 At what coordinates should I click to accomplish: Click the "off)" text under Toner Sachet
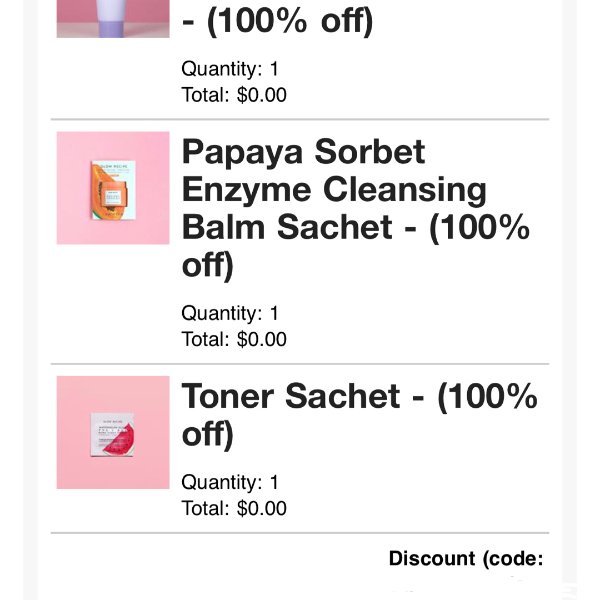pos(207,434)
